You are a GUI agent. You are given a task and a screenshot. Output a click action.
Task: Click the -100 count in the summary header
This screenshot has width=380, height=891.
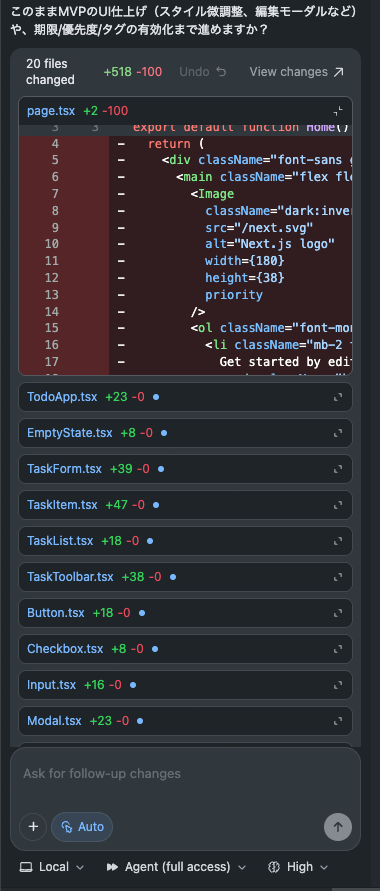click(x=149, y=72)
